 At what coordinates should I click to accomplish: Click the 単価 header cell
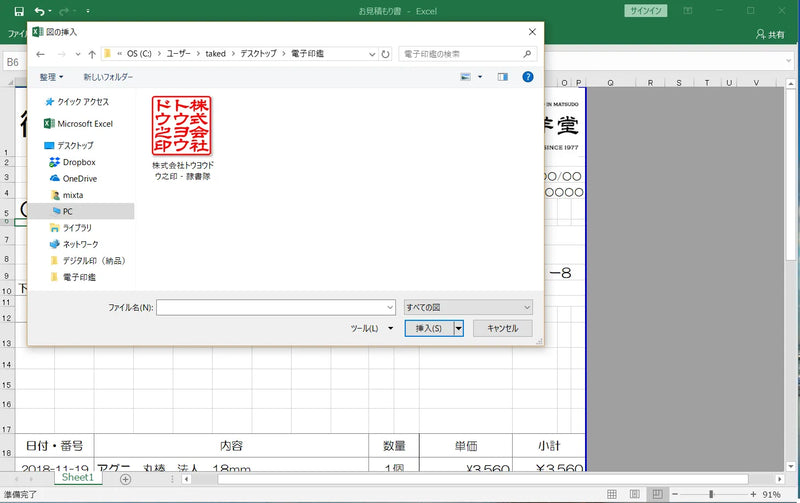point(466,446)
